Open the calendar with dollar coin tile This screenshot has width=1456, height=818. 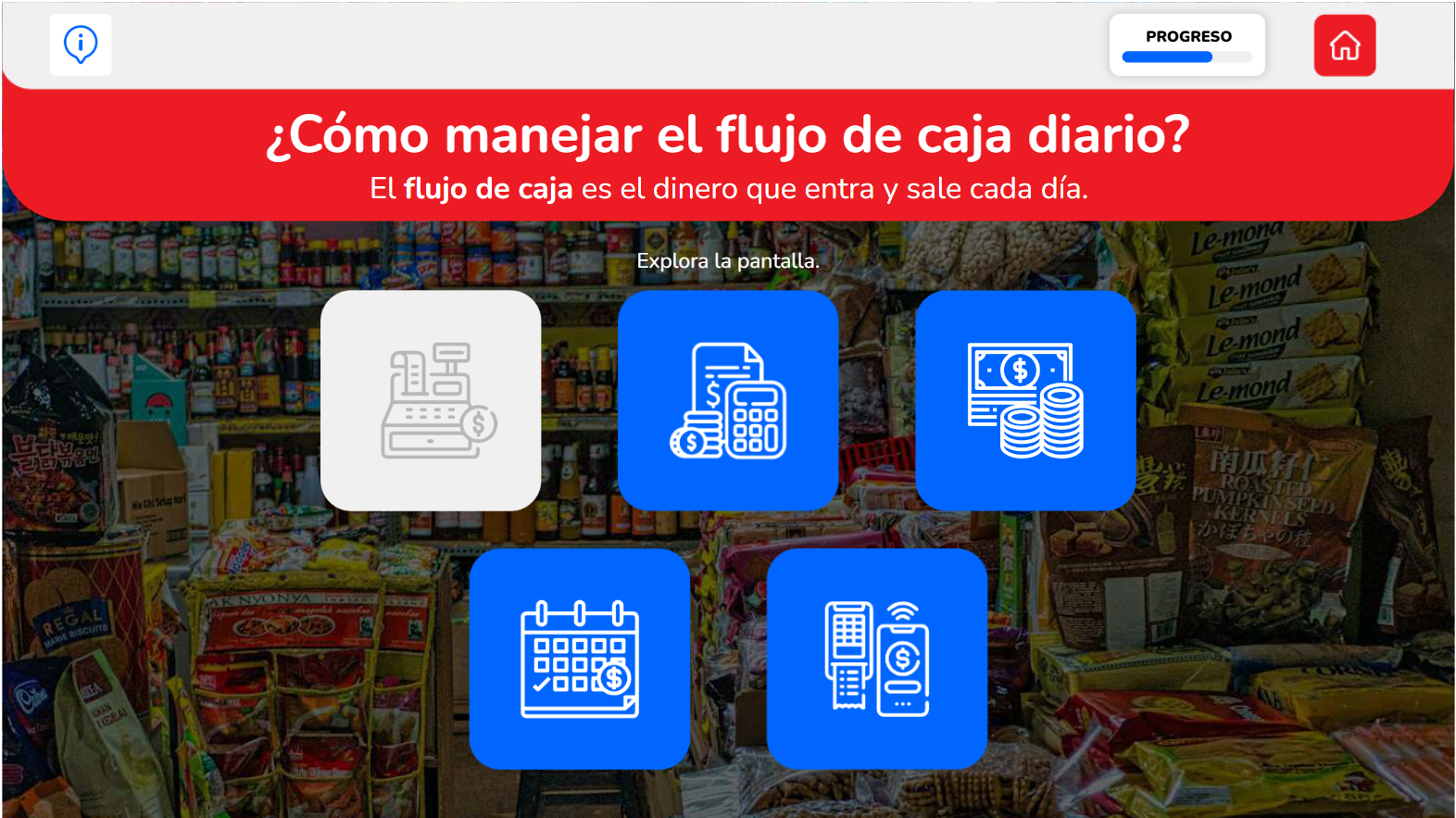click(x=580, y=659)
